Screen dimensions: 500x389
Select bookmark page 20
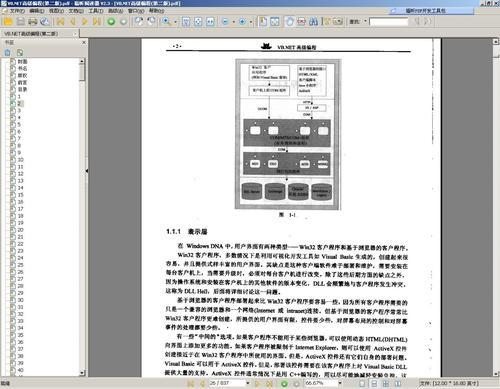point(21,230)
